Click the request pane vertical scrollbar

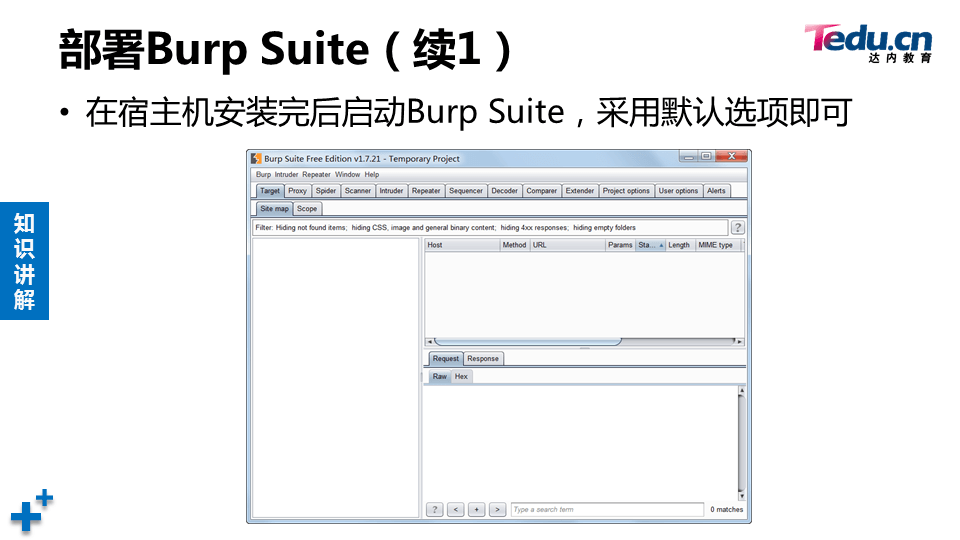tap(741, 443)
